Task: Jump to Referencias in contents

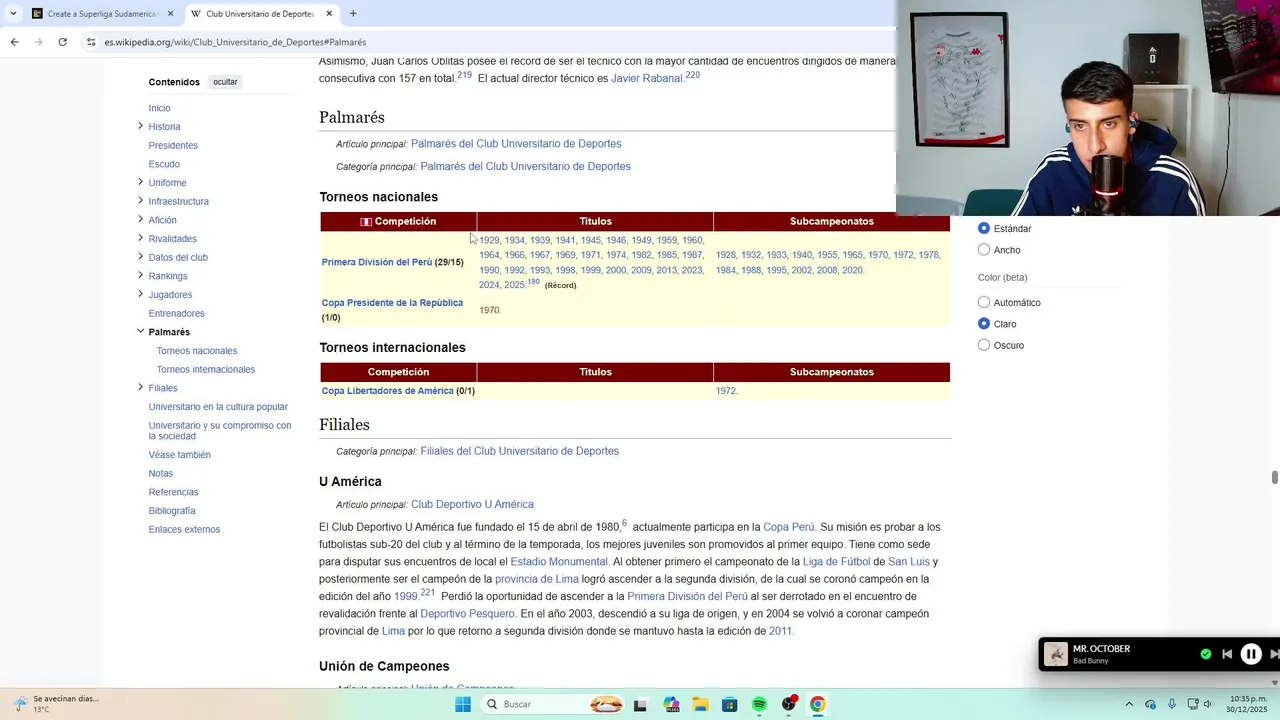Action: (173, 492)
